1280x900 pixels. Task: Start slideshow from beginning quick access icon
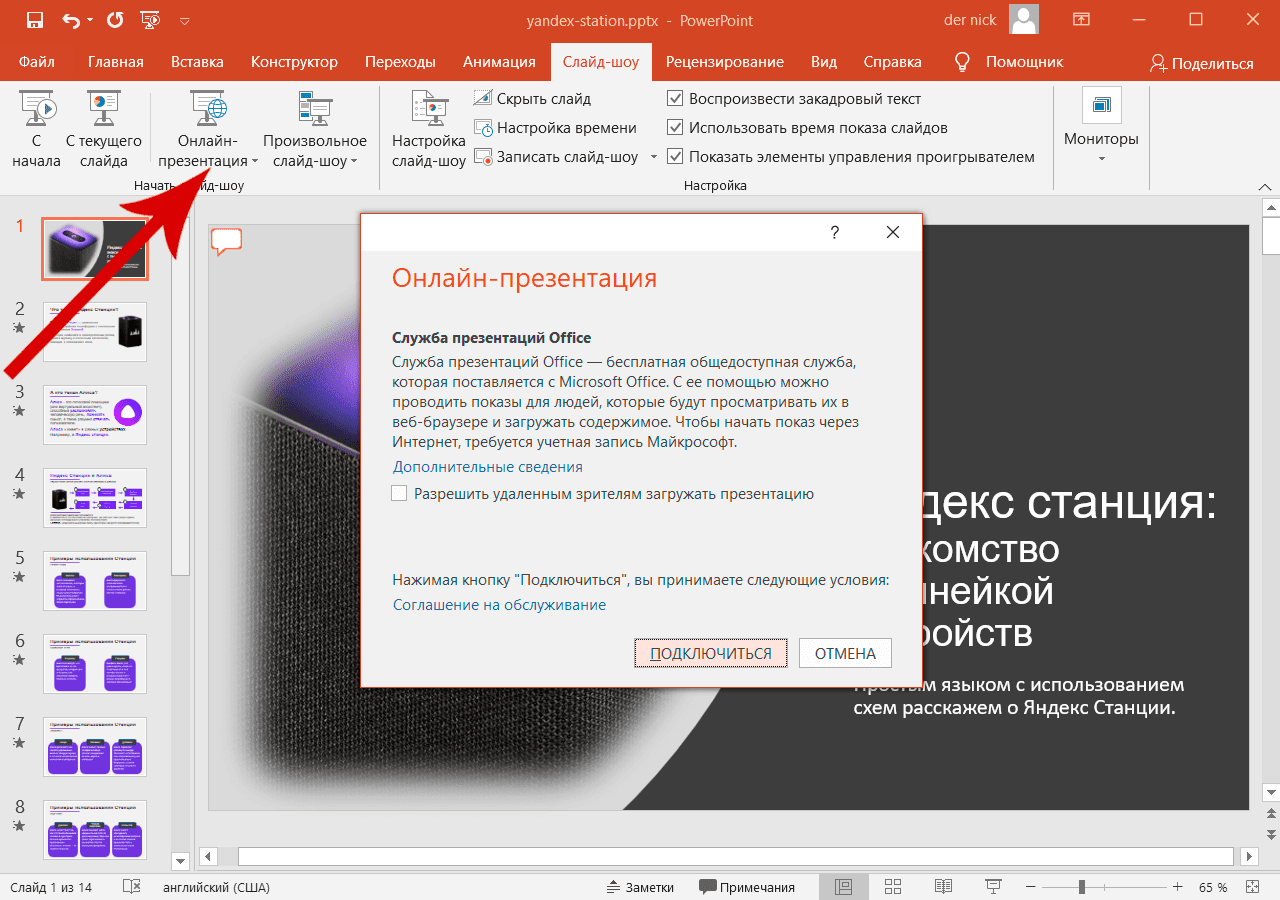150,20
